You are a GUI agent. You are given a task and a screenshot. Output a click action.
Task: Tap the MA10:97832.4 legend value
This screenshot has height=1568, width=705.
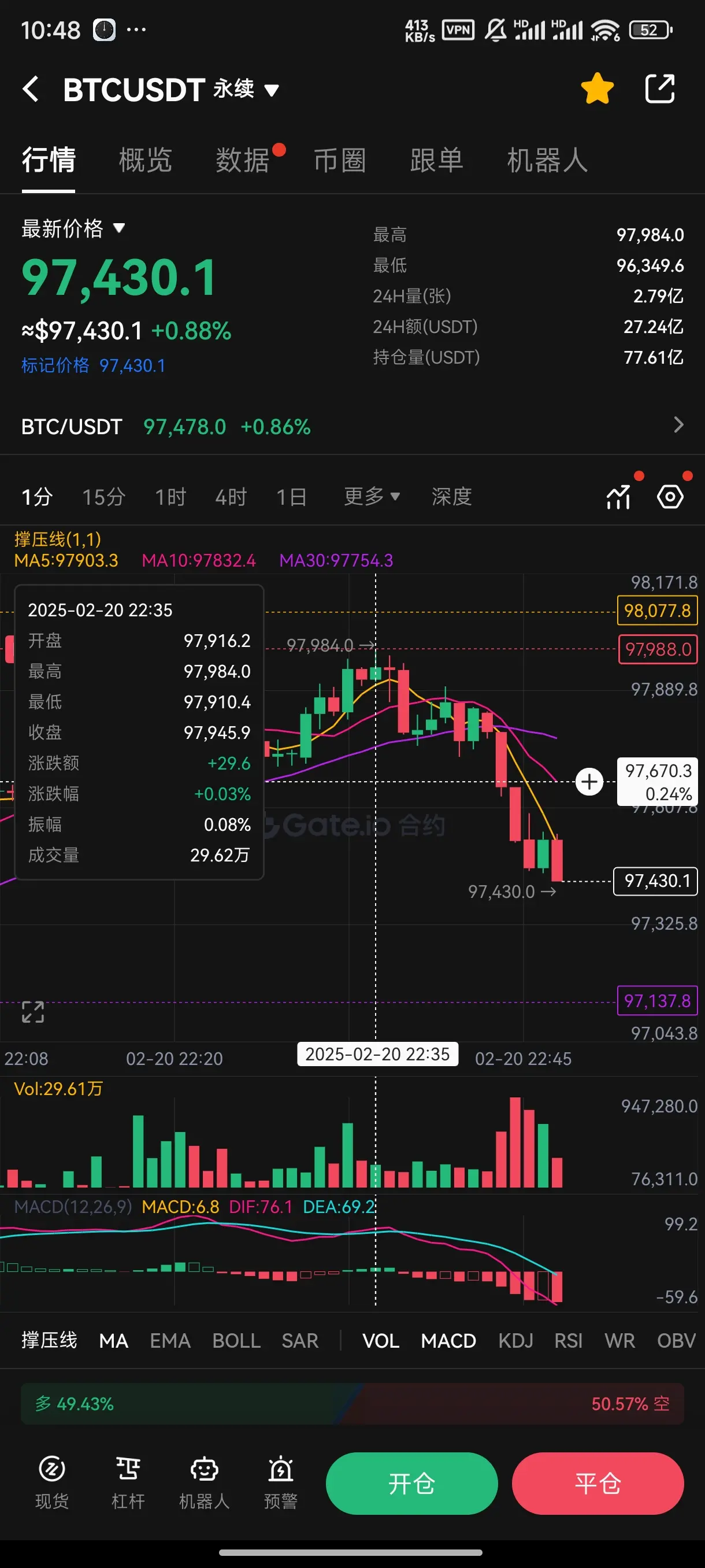(199, 560)
